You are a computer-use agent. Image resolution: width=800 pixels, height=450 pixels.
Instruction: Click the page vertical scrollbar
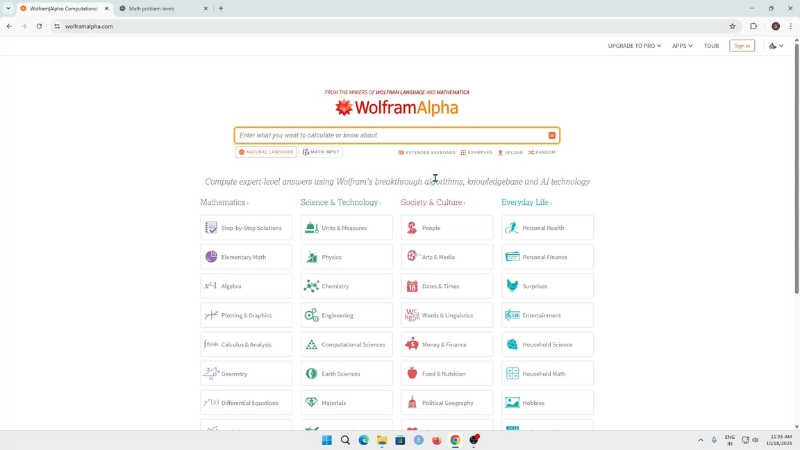tap(796, 169)
